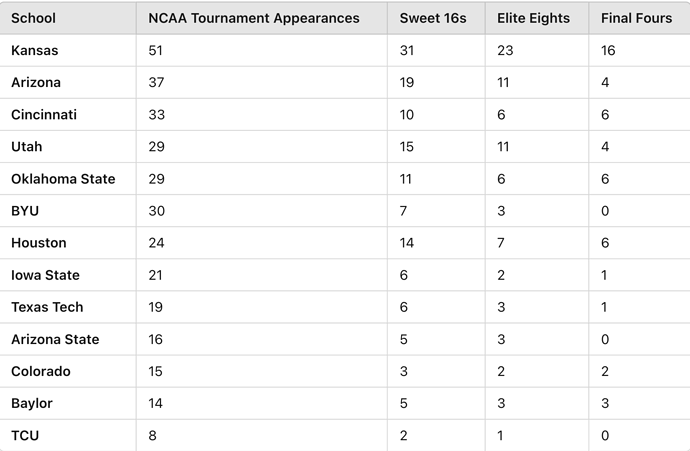Click the School column header
The width and height of the screenshot is (690, 451).
[x=33, y=18]
